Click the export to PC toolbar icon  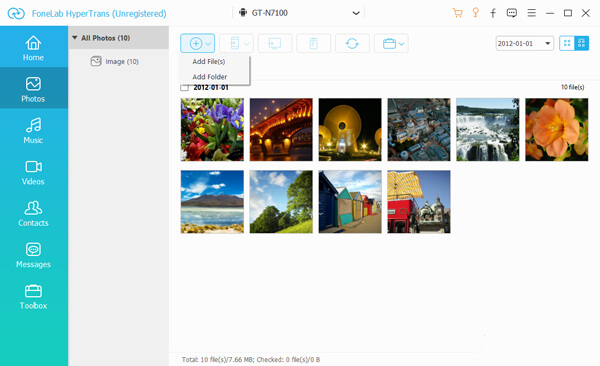(x=275, y=43)
